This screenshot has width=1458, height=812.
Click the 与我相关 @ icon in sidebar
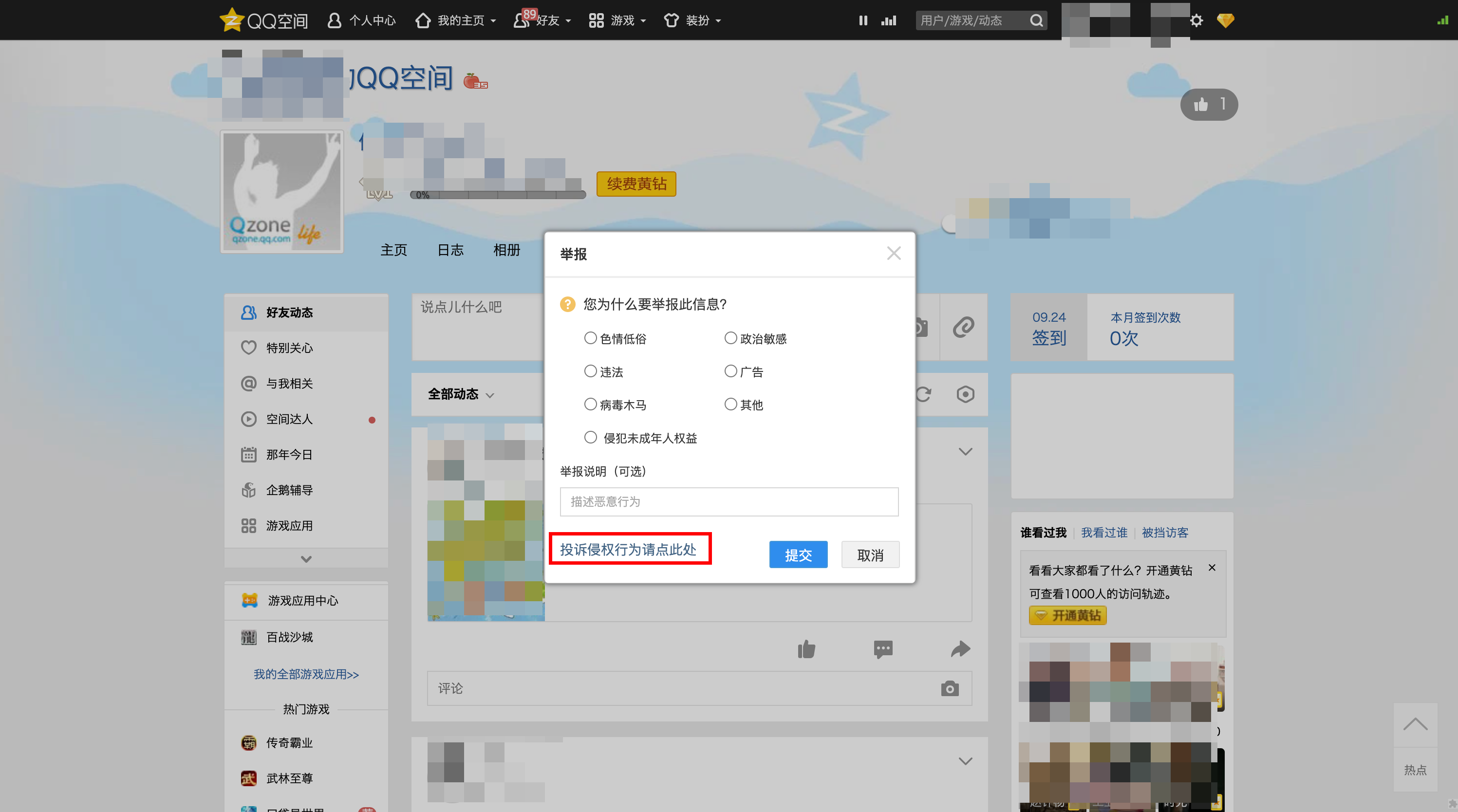click(x=249, y=383)
